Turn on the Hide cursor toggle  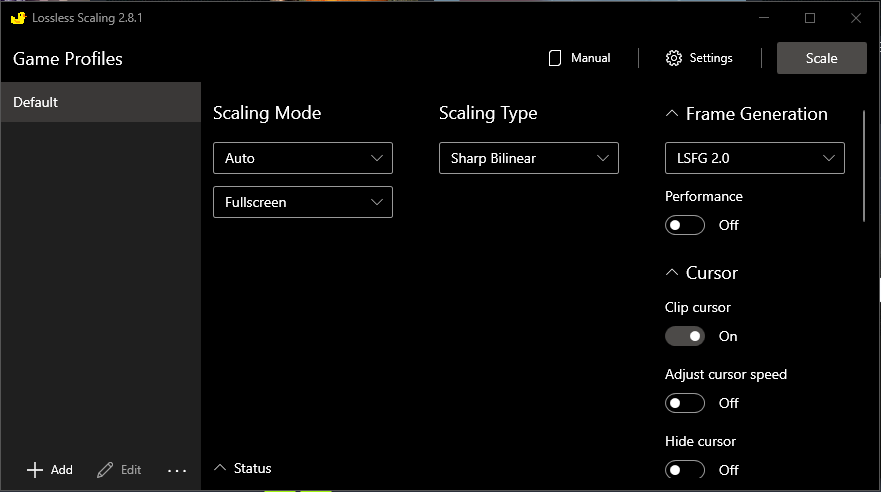(685, 470)
